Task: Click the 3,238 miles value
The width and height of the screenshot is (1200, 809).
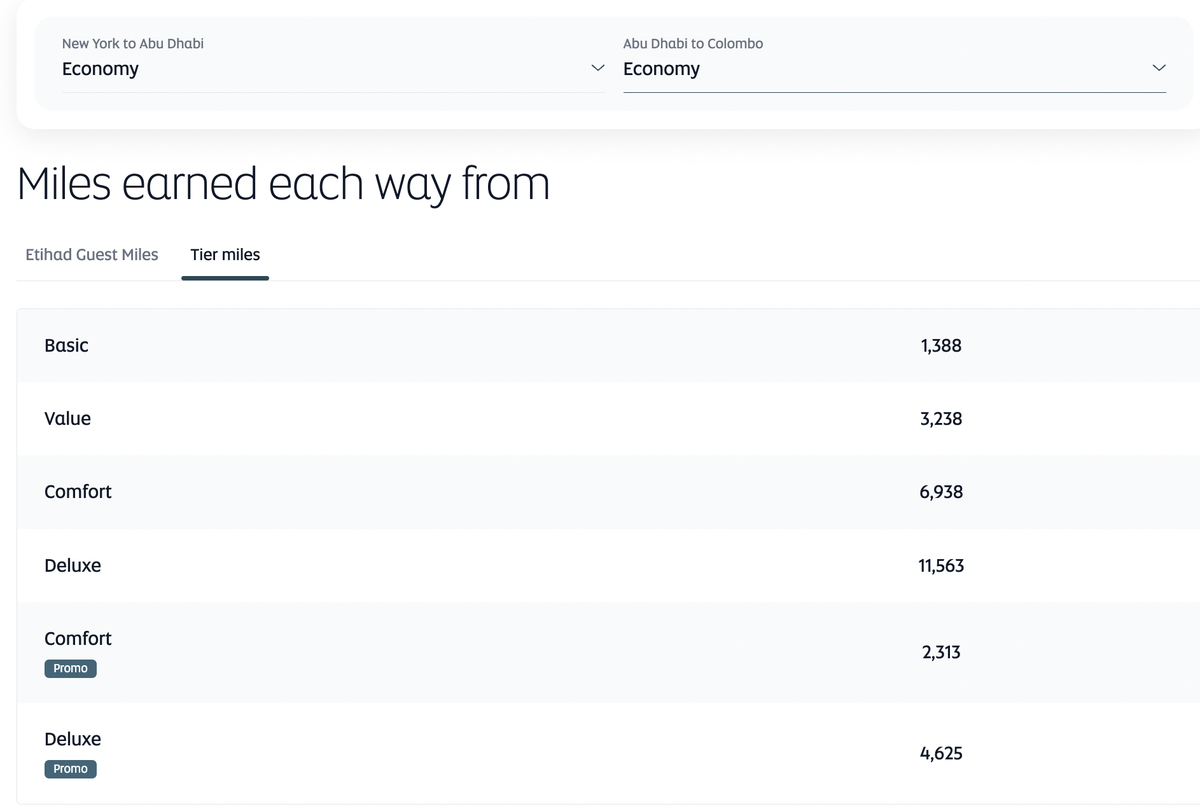Action: (941, 419)
